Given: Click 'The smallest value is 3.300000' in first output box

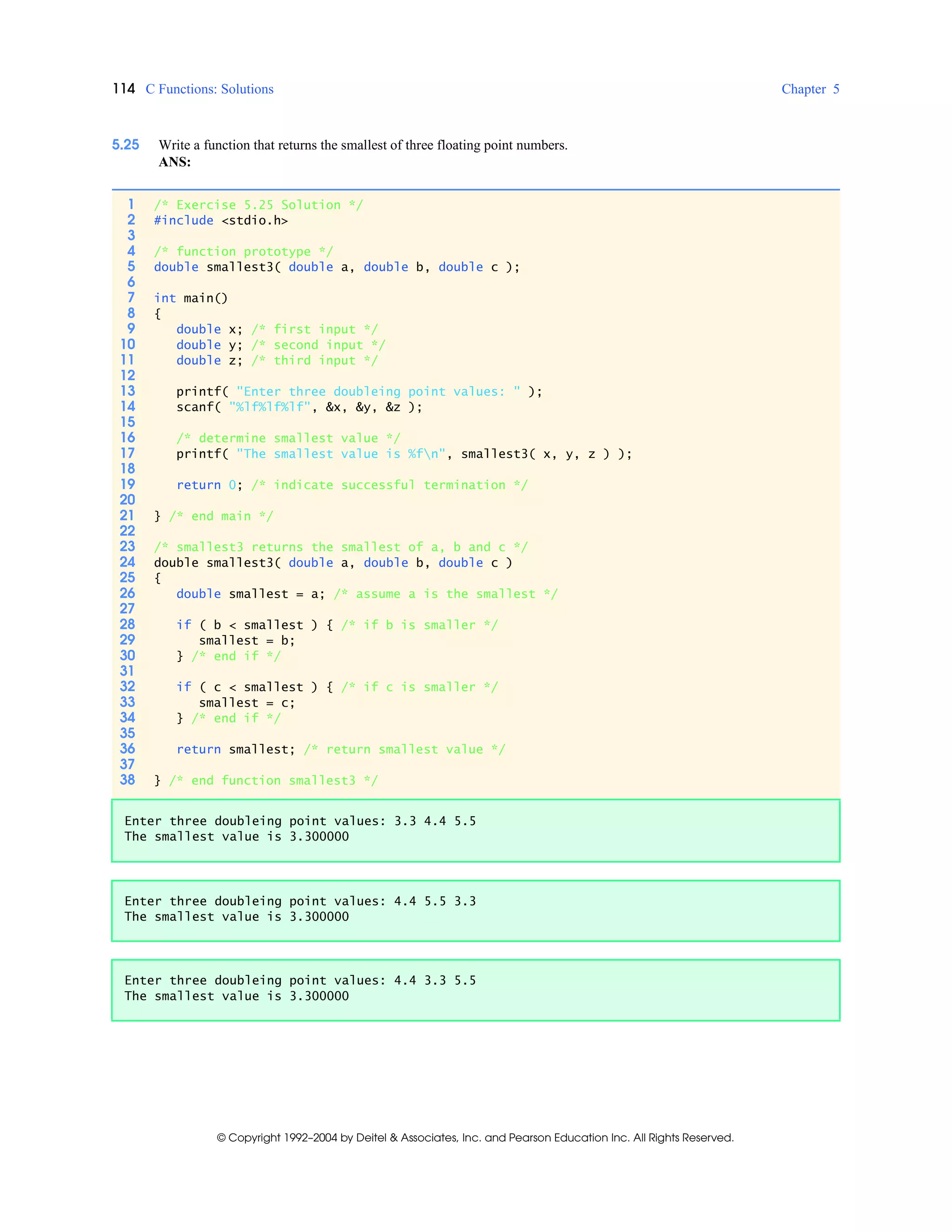Looking at the screenshot, I should pos(237,836).
